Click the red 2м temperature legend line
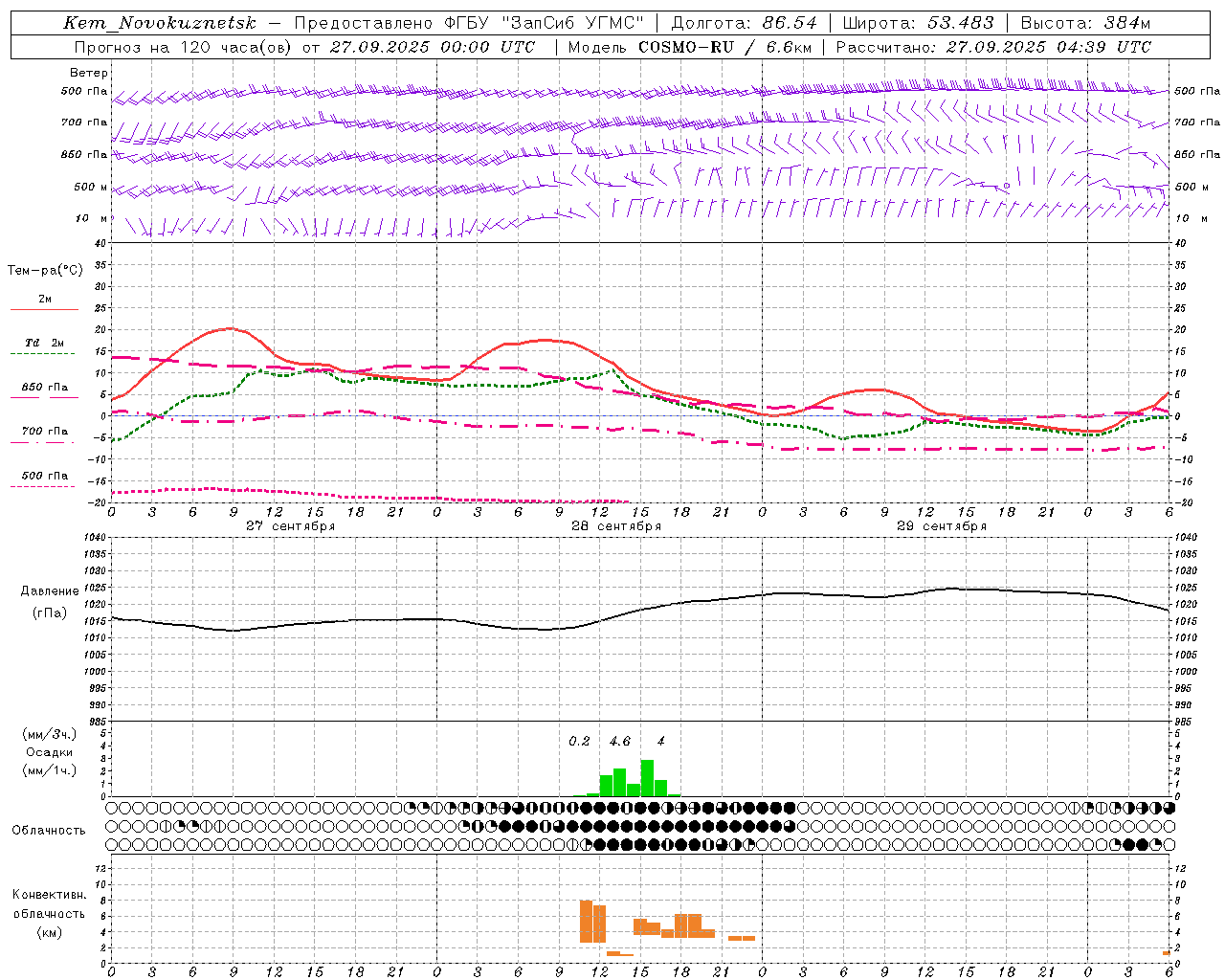This screenshot has width=1225, height=980. [44, 310]
